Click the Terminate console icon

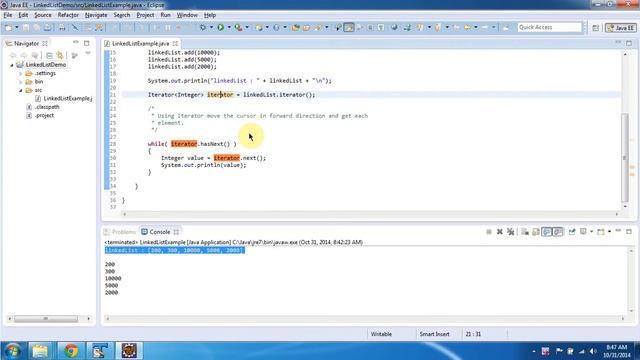pyautogui.click(x=489, y=232)
